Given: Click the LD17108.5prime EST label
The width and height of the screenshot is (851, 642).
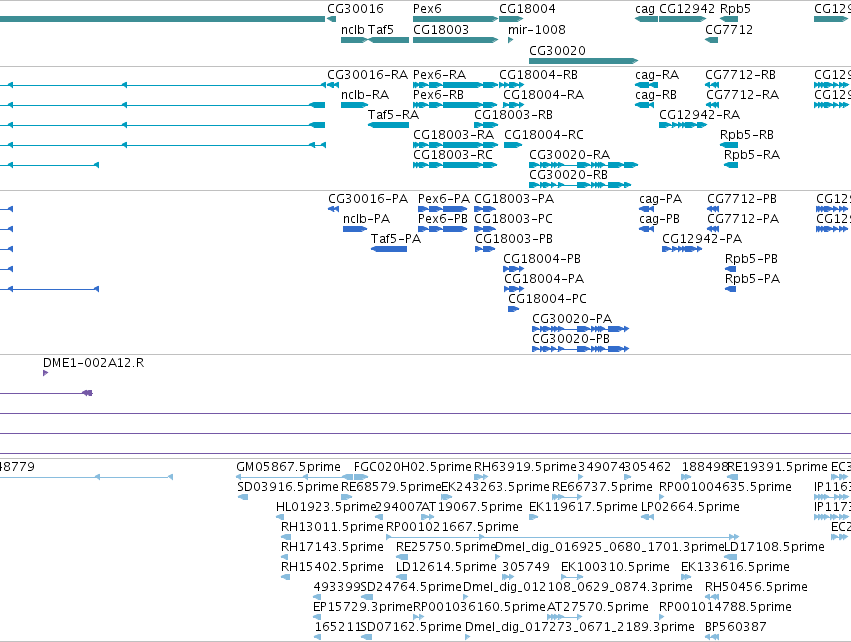Looking at the screenshot, I should pyautogui.click(x=774, y=547).
